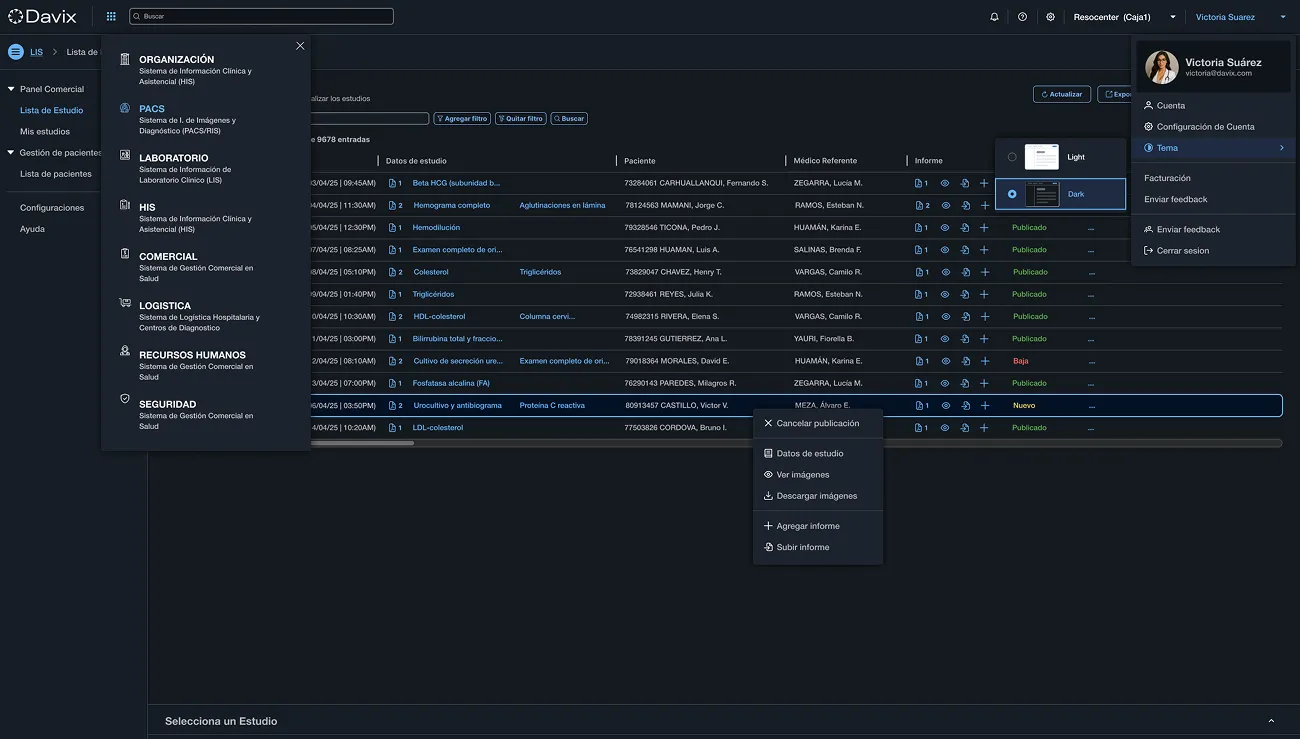
Task: Click the settings gear in top bar
Action: point(1050,17)
